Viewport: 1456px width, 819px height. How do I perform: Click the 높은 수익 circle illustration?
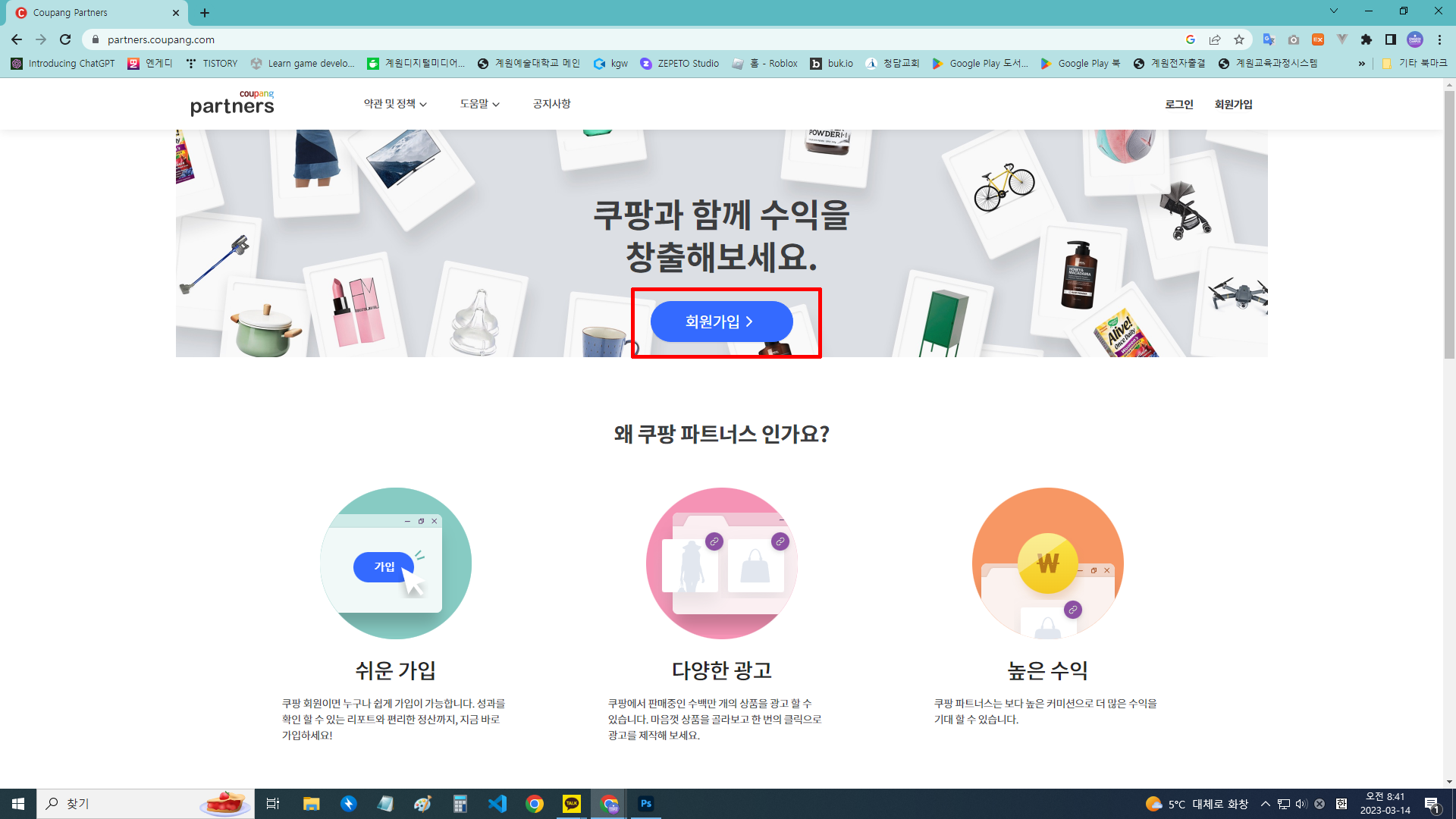click(1048, 563)
